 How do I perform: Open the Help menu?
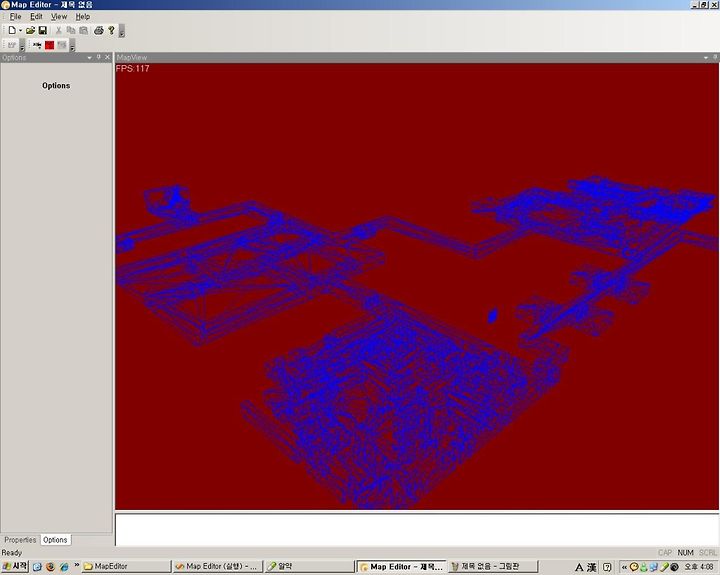point(83,17)
